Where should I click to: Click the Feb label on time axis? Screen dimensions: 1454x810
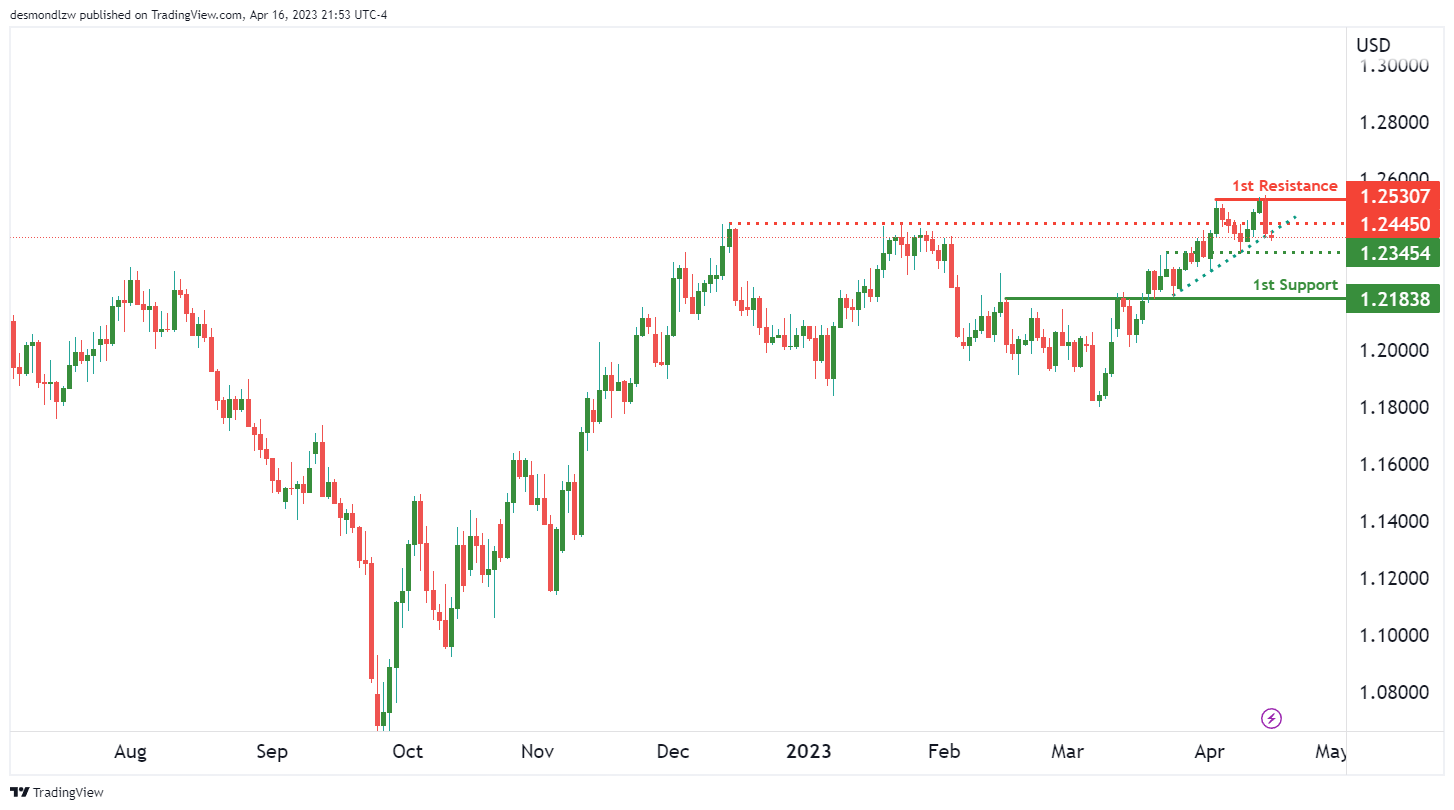click(944, 752)
